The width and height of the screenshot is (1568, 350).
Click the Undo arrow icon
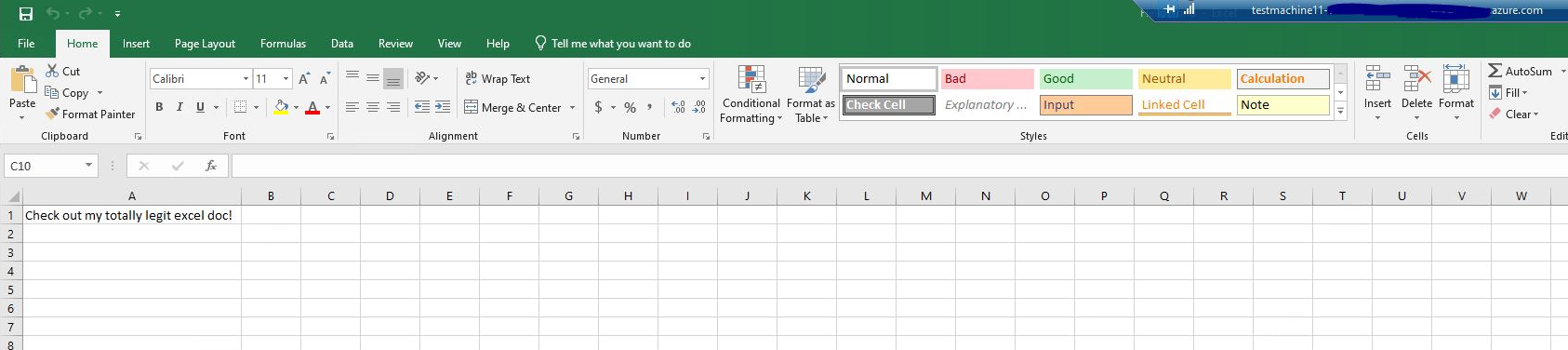53,14
